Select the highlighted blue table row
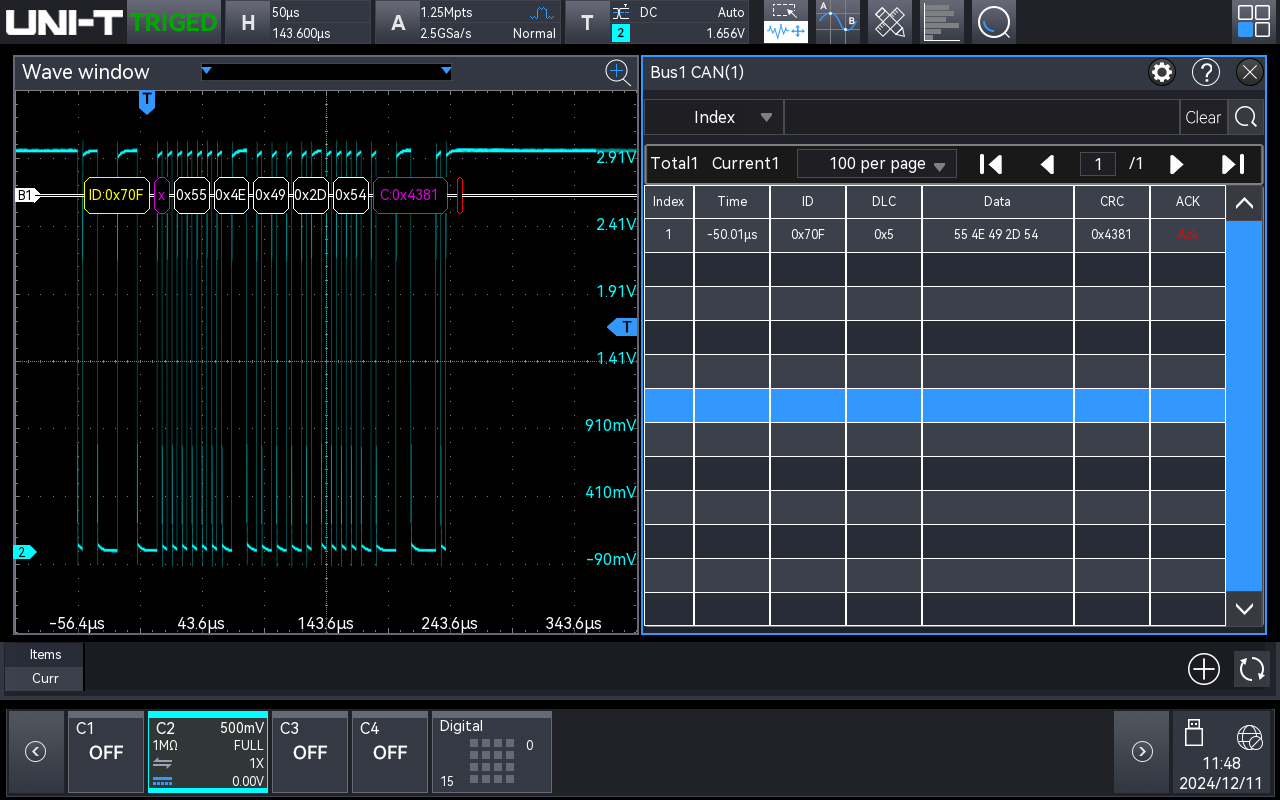The width and height of the screenshot is (1280, 800). (x=935, y=405)
